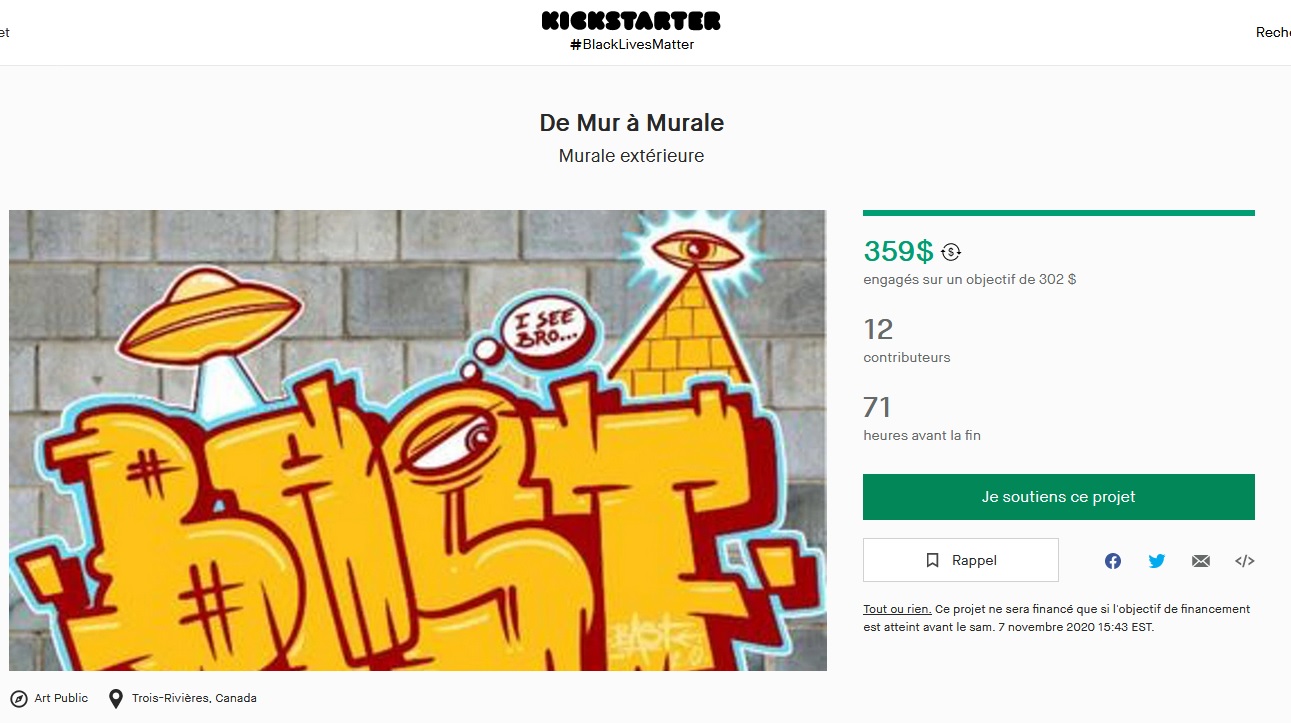Screen dimensions: 1291x723
Task: Share the project on Facebook
Action: point(1113,561)
